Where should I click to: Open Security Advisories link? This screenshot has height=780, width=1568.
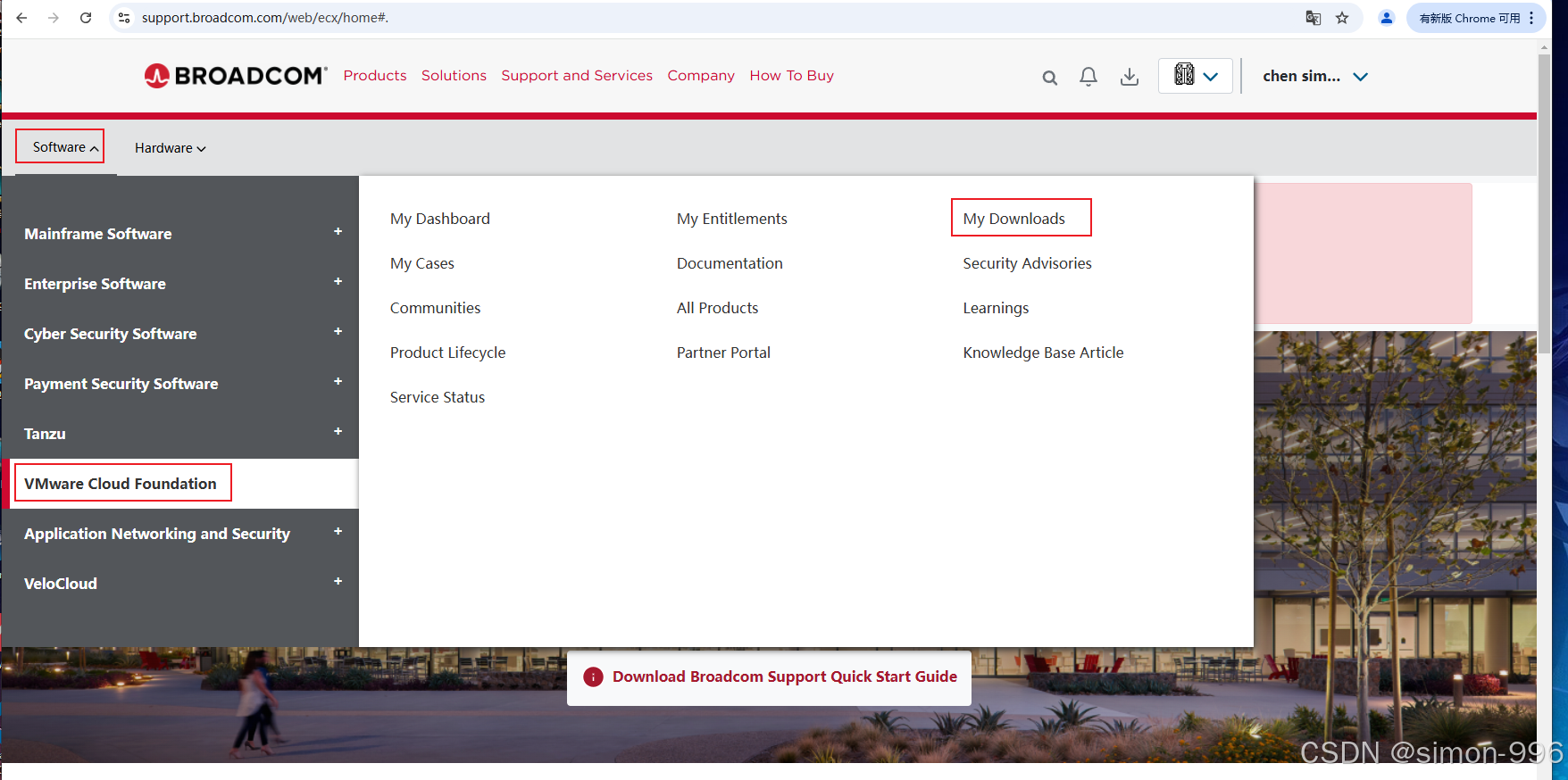click(1028, 263)
